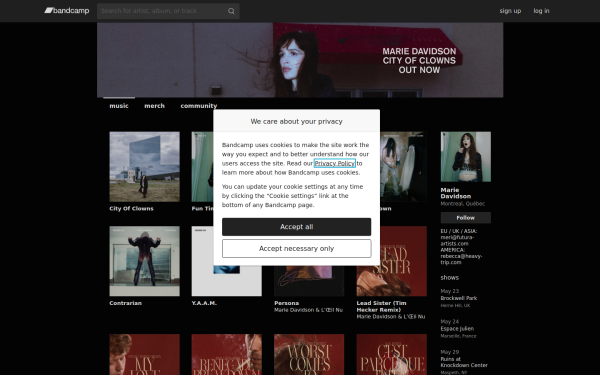This screenshot has width=600, height=375.
Task: Open the My Love album cover
Action: click(145, 355)
